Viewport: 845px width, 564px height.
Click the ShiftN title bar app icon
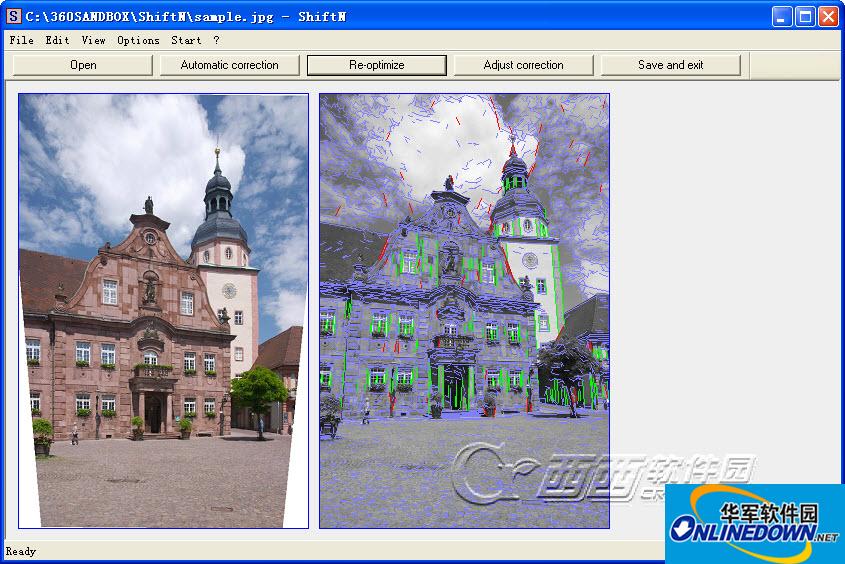[x=13, y=16]
